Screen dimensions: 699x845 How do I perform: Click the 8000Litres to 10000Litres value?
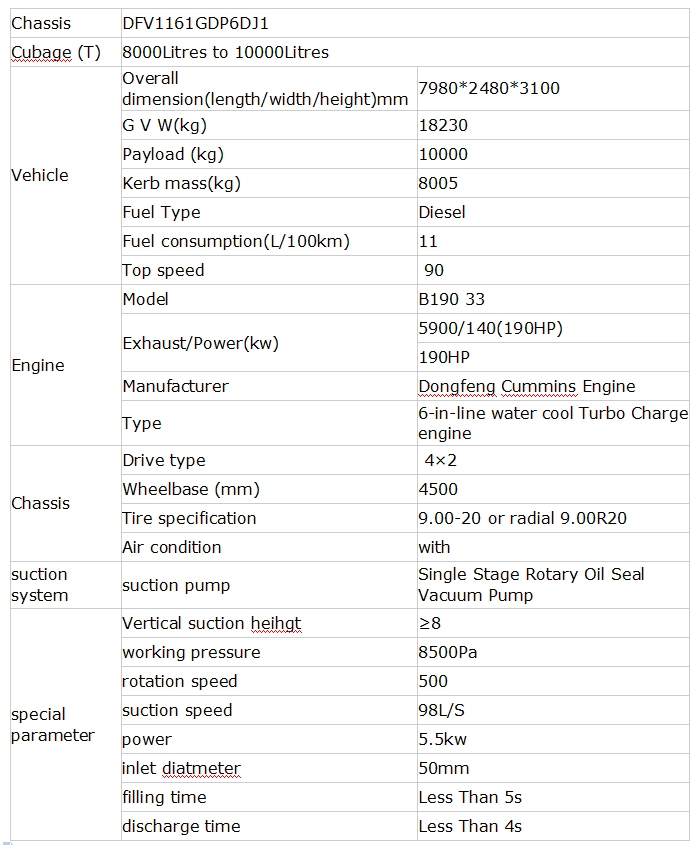click(225, 52)
